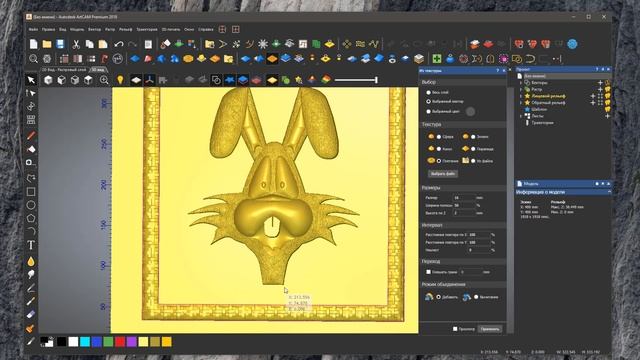
Task: Choose the Пирамида texture radio button
Action: pyautogui.click(x=473, y=149)
